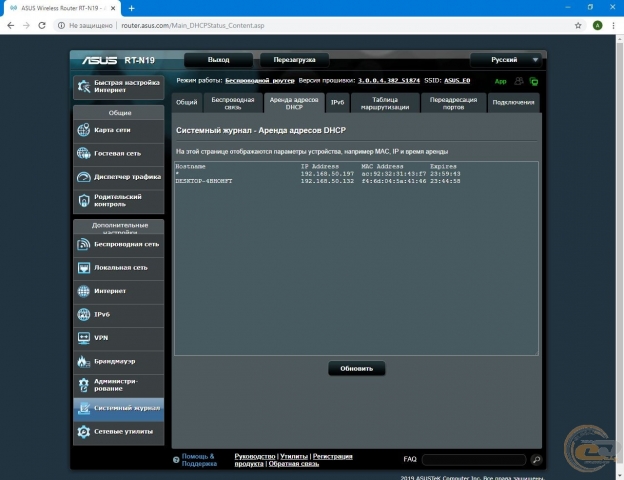The image size is (624, 480).
Task: Click the ASUS RT-N19 logo
Action: pos(118,60)
